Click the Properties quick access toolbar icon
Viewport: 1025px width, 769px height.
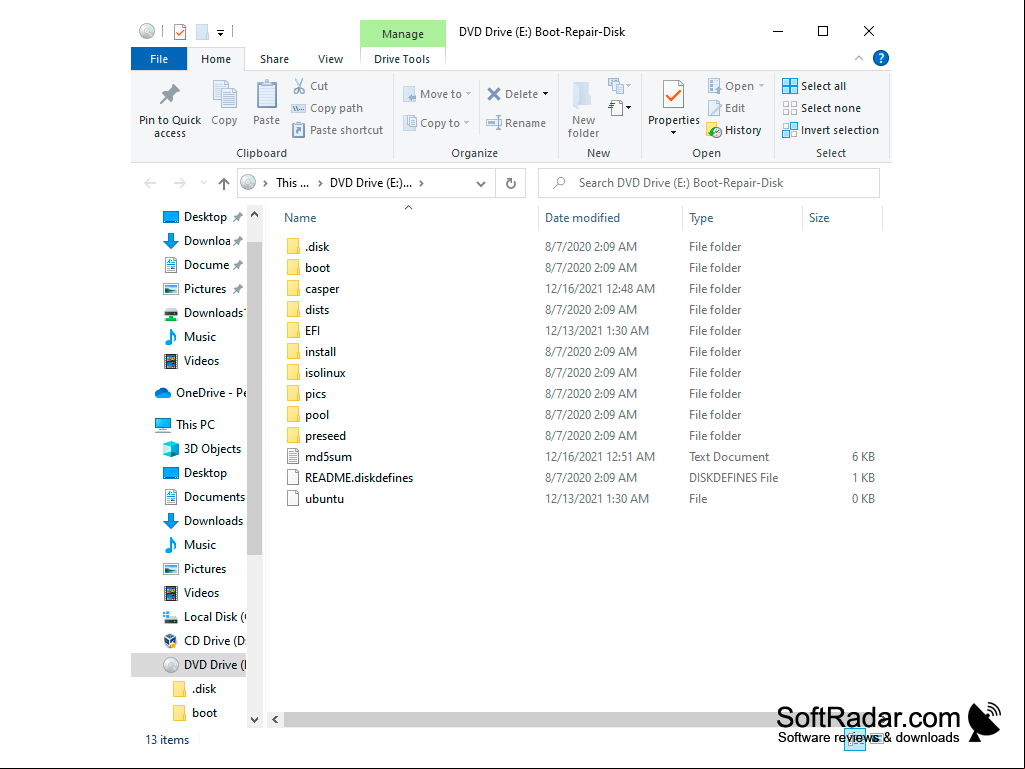(x=180, y=31)
